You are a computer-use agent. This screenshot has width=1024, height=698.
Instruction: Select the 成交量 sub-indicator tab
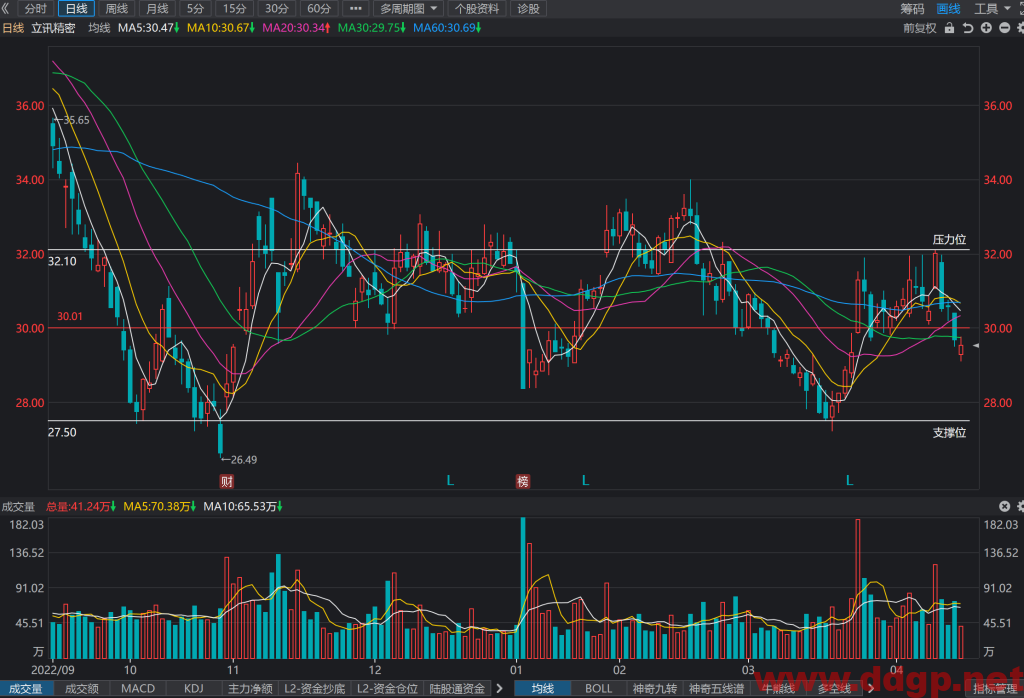25,688
